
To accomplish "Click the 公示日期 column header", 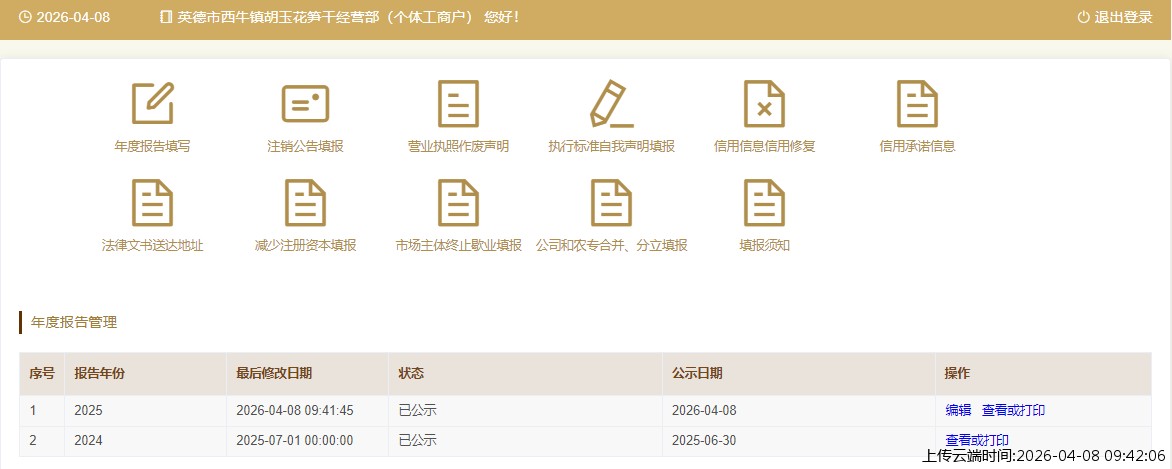I will click(x=697, y=373).
